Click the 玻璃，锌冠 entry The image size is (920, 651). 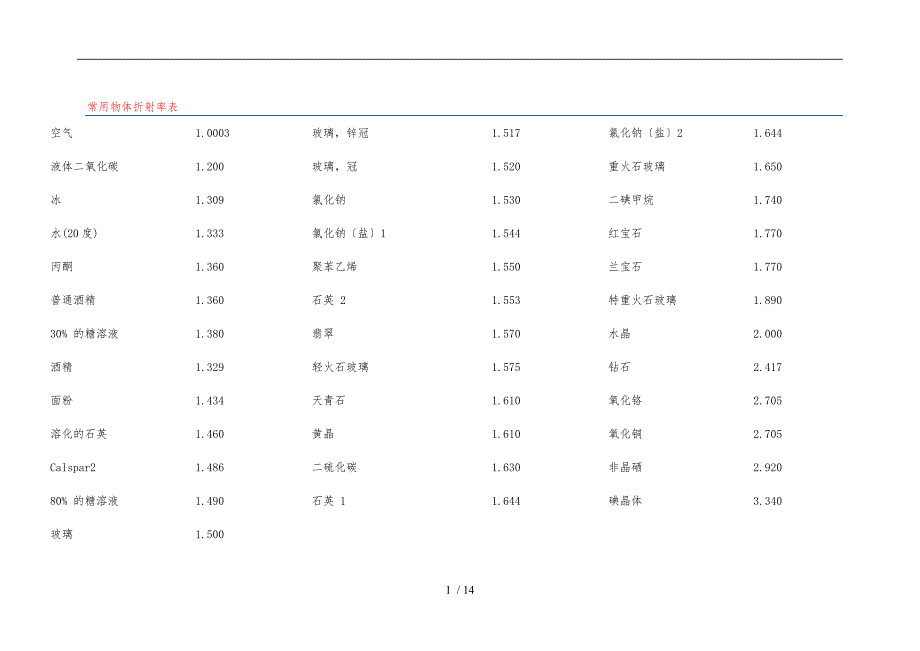point(340,133)
